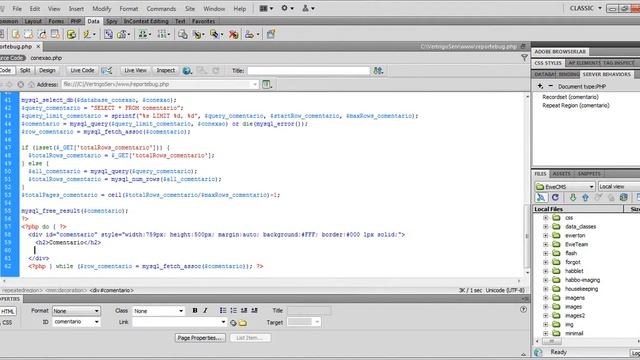Image resolution: width=640 pixels, height=360 pixels.
Task: Click into the document Title input field
Action: (x=308, y=71)
